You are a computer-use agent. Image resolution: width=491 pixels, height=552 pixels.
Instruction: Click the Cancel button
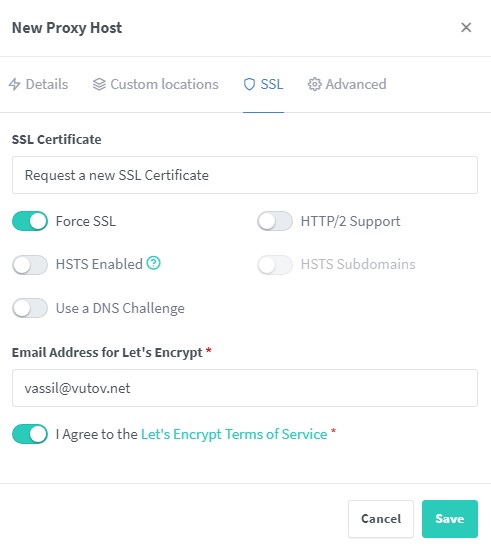point(381,519)
